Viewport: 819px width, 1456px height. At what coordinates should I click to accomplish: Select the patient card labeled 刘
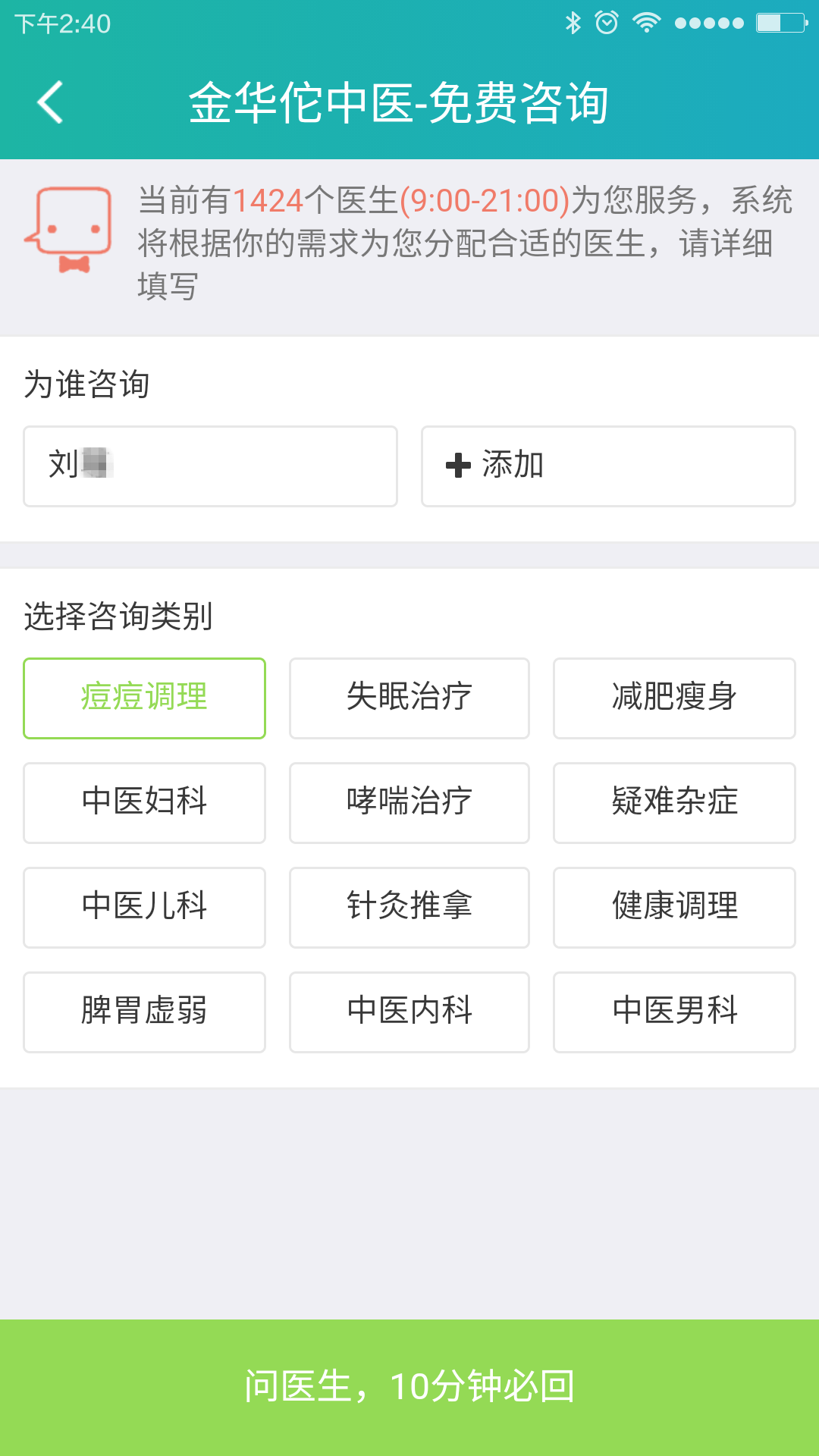click(x=210, y=466)
